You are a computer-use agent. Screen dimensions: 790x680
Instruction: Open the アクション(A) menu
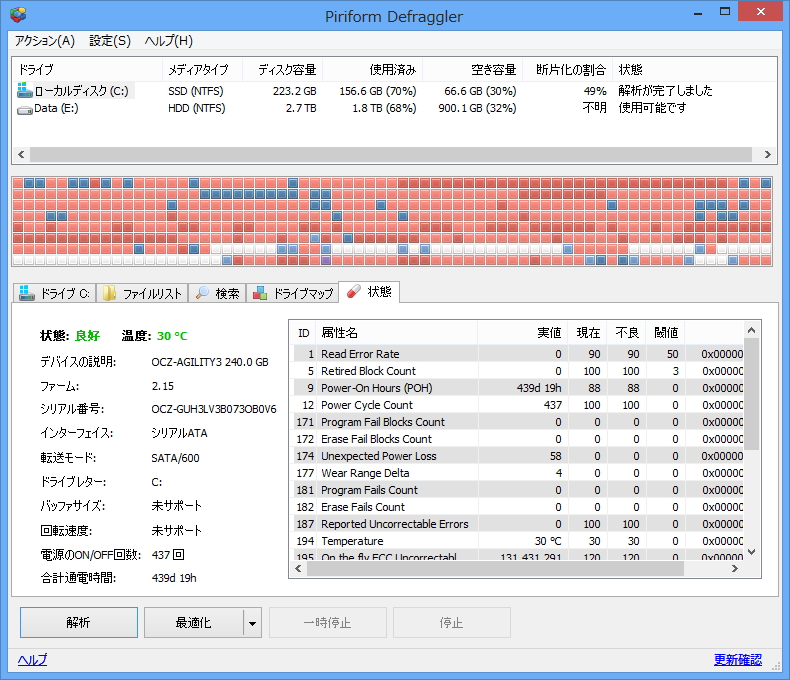click(45, 41)
